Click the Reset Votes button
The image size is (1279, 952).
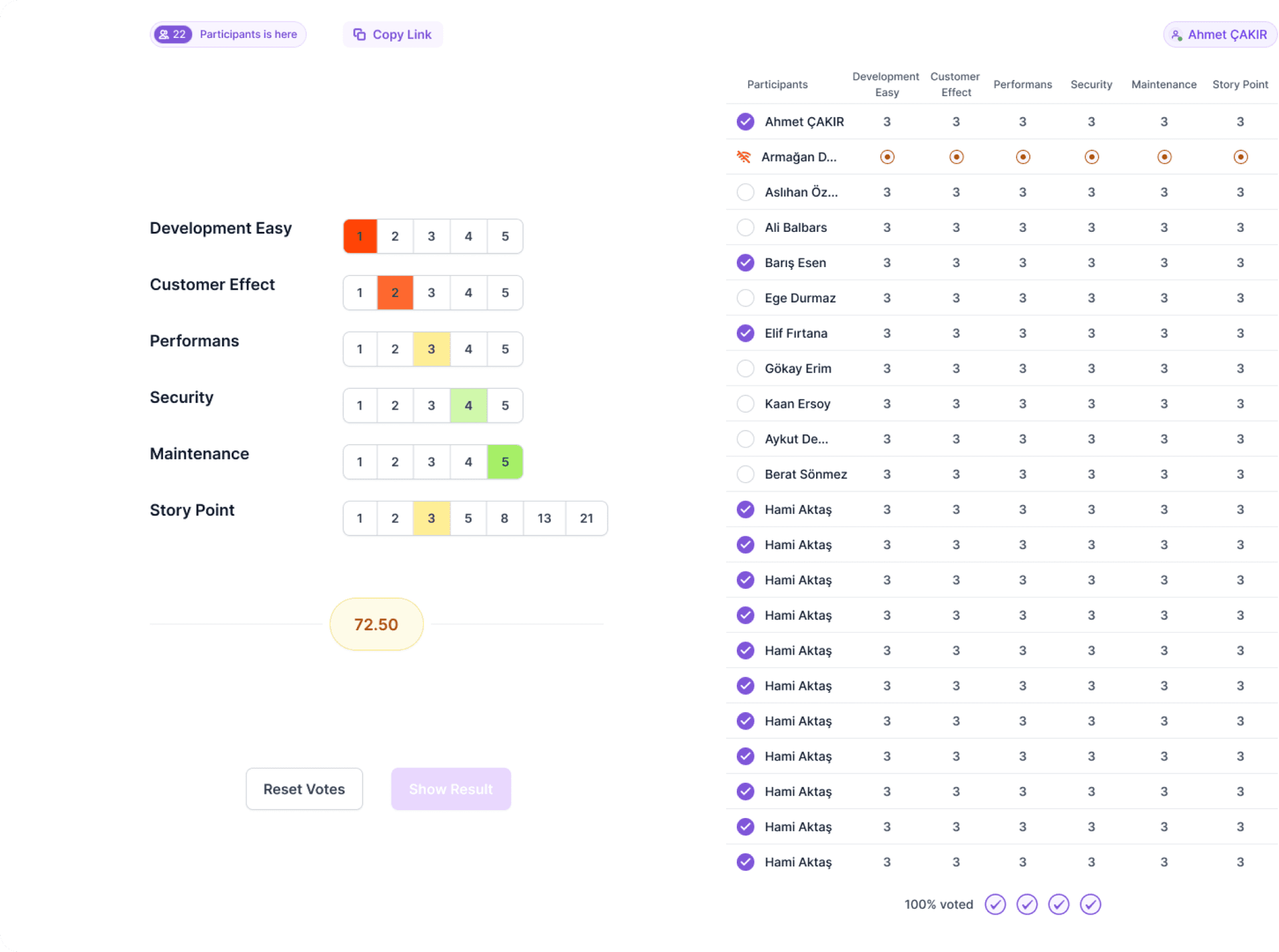click(304, 789)
